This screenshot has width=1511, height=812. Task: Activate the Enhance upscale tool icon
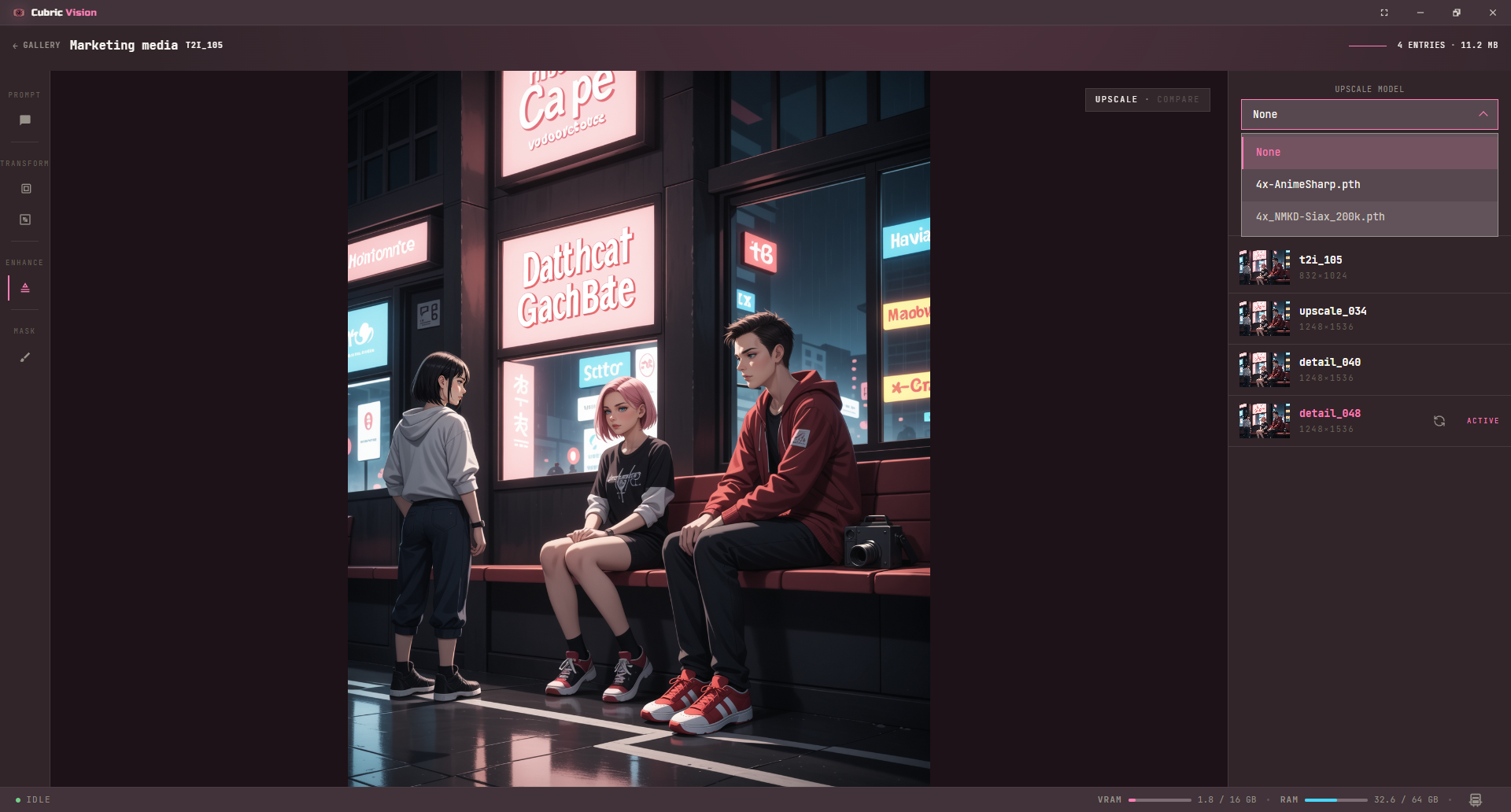pyautogui.click(x=25, y=288)
